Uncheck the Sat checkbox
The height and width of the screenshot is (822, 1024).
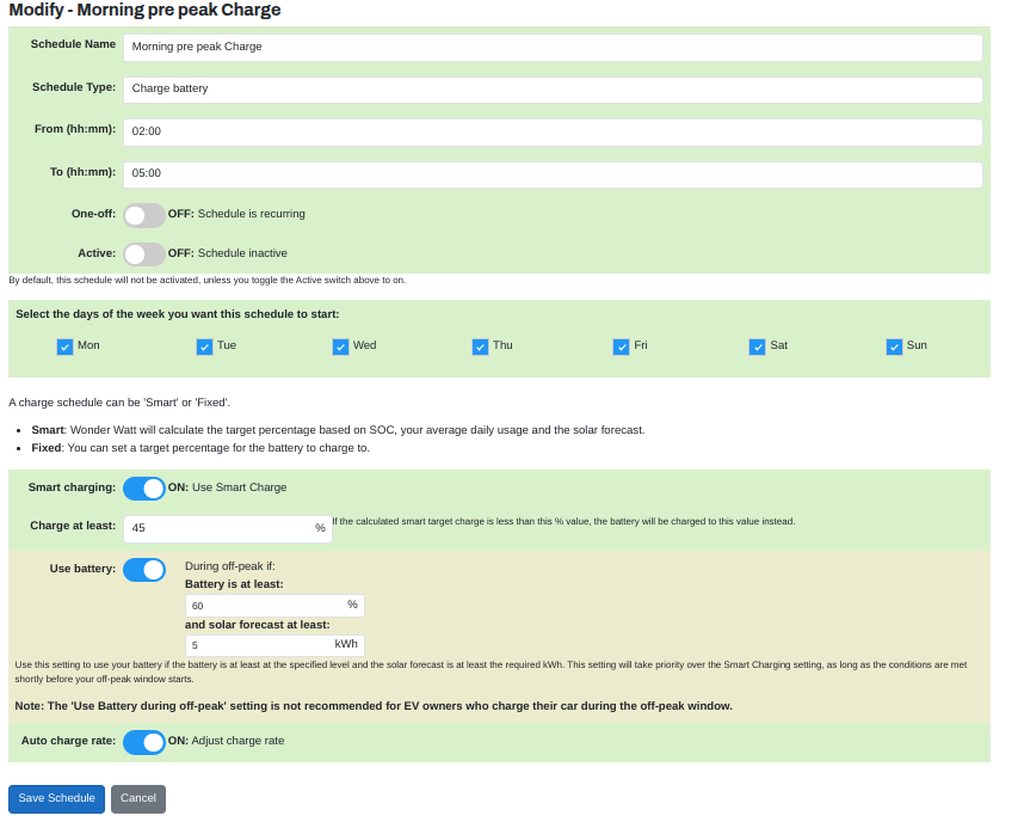757,347
